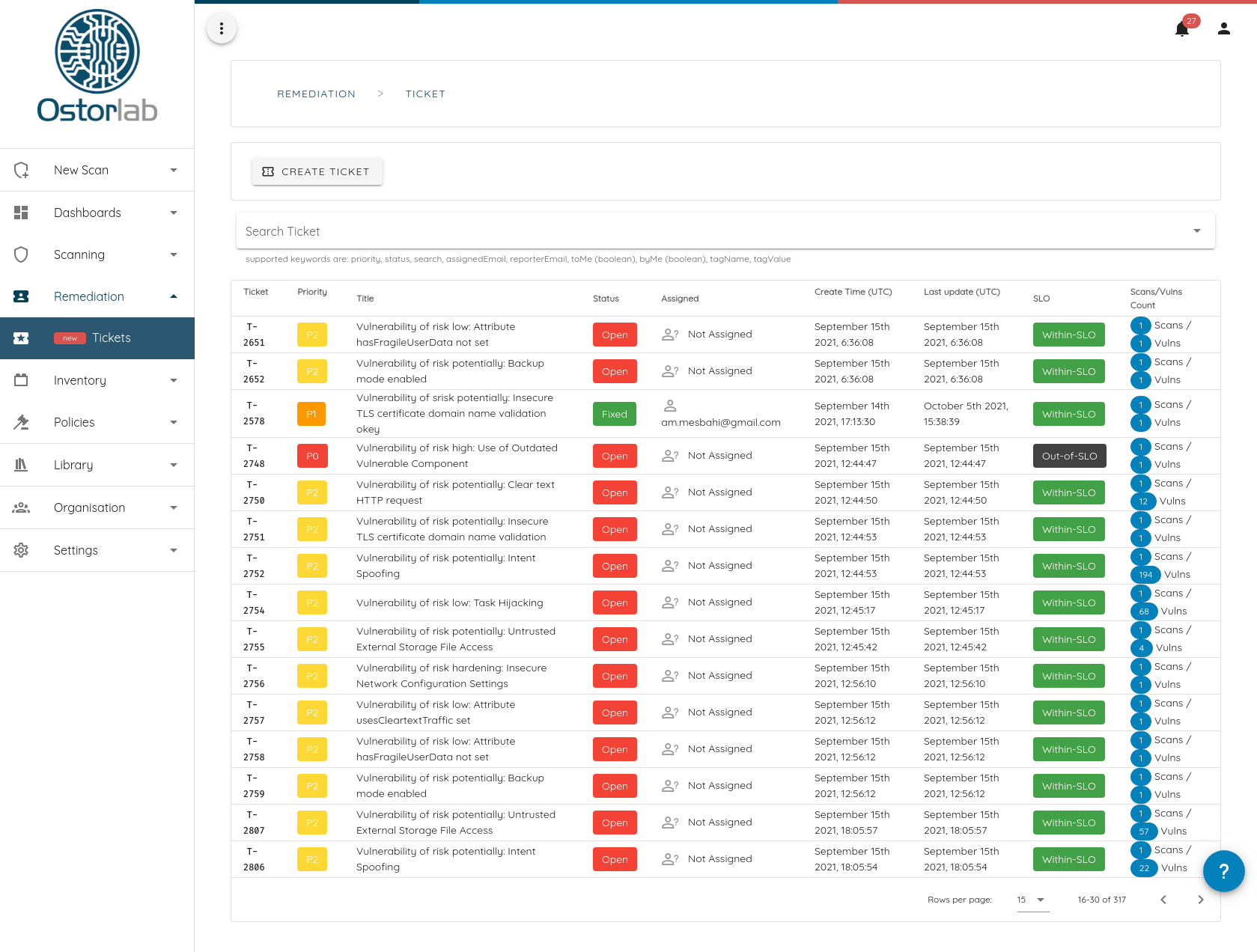This screenshot has height=952, width=1257.
Task: Click the Tickets star icon in sidebar
Action: coord(21,338)
